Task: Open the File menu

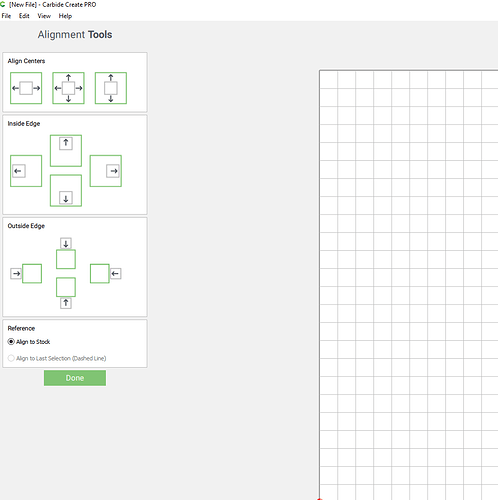Action: 6,16
